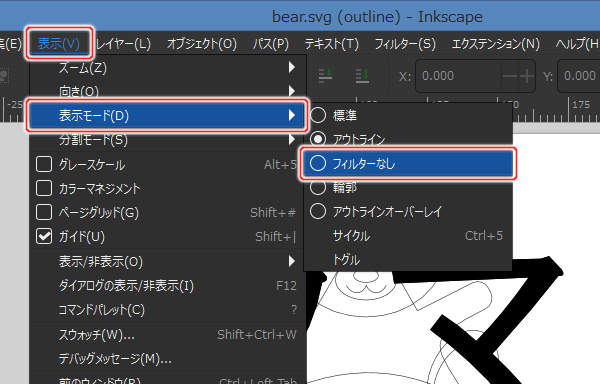Toggle the カラーマネジメント checkbox
600x384 pixels.
click(44, 188)
